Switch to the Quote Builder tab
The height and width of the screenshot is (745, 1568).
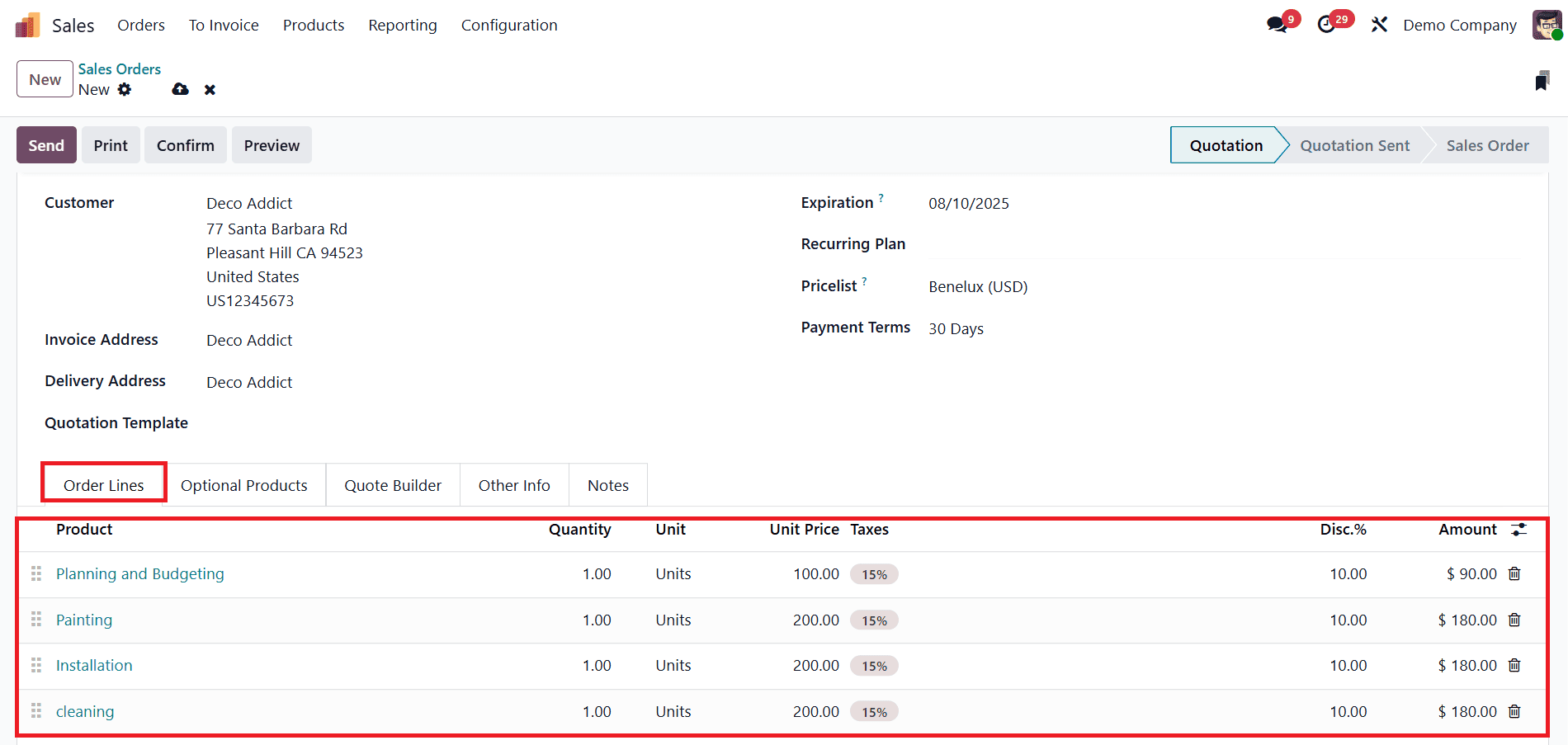click(x=393, y=485)
